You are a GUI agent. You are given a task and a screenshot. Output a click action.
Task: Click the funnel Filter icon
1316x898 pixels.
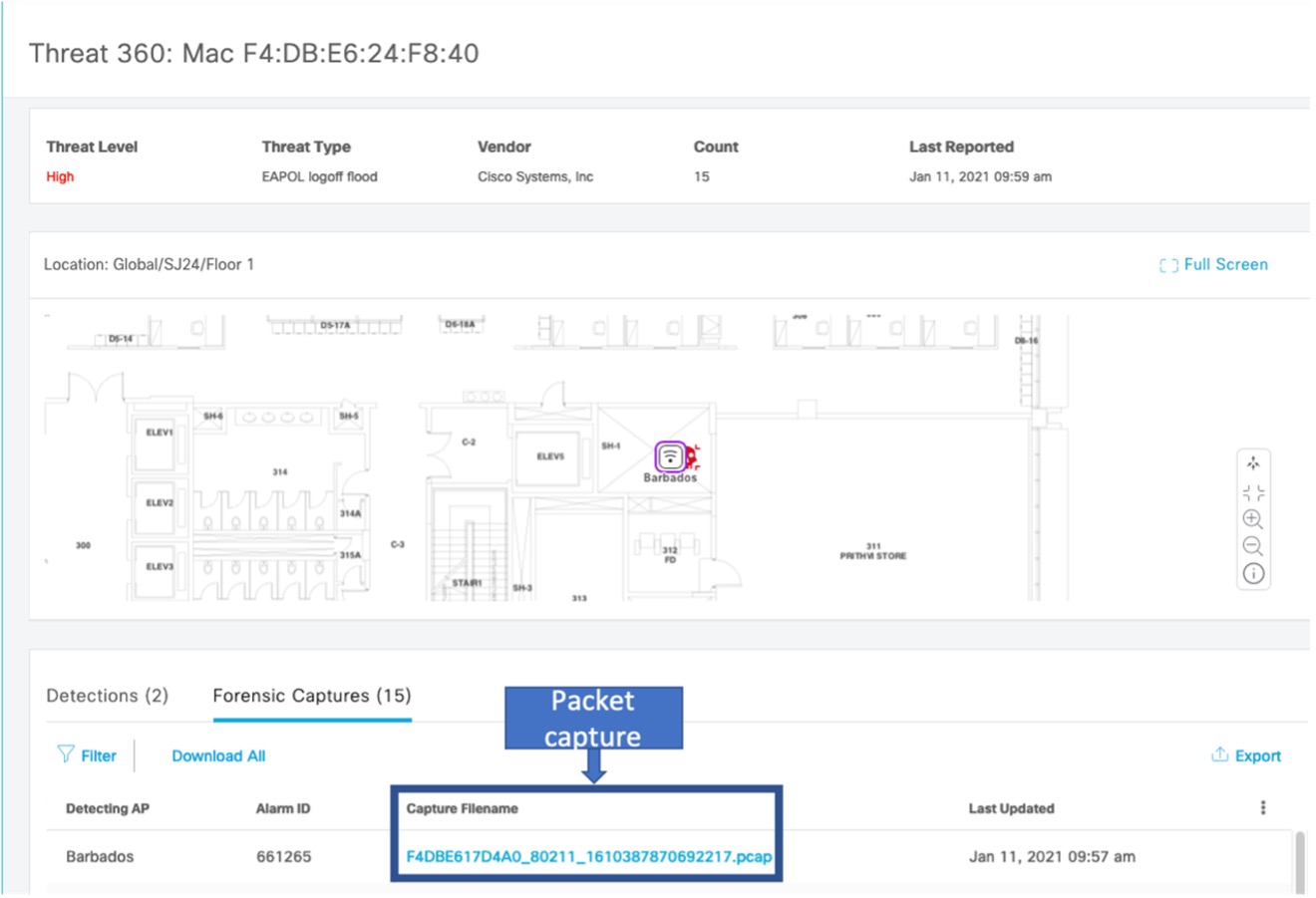(66, 754)
